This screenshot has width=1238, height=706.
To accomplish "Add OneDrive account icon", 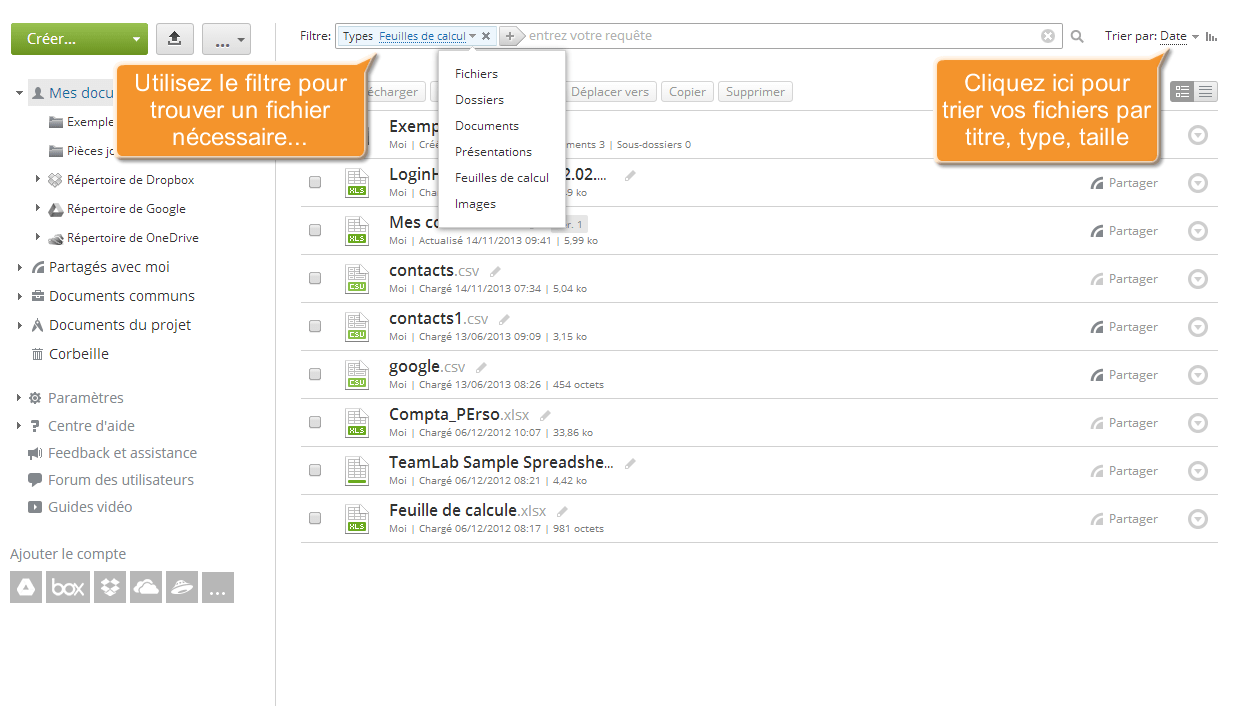I will point(146,587).
